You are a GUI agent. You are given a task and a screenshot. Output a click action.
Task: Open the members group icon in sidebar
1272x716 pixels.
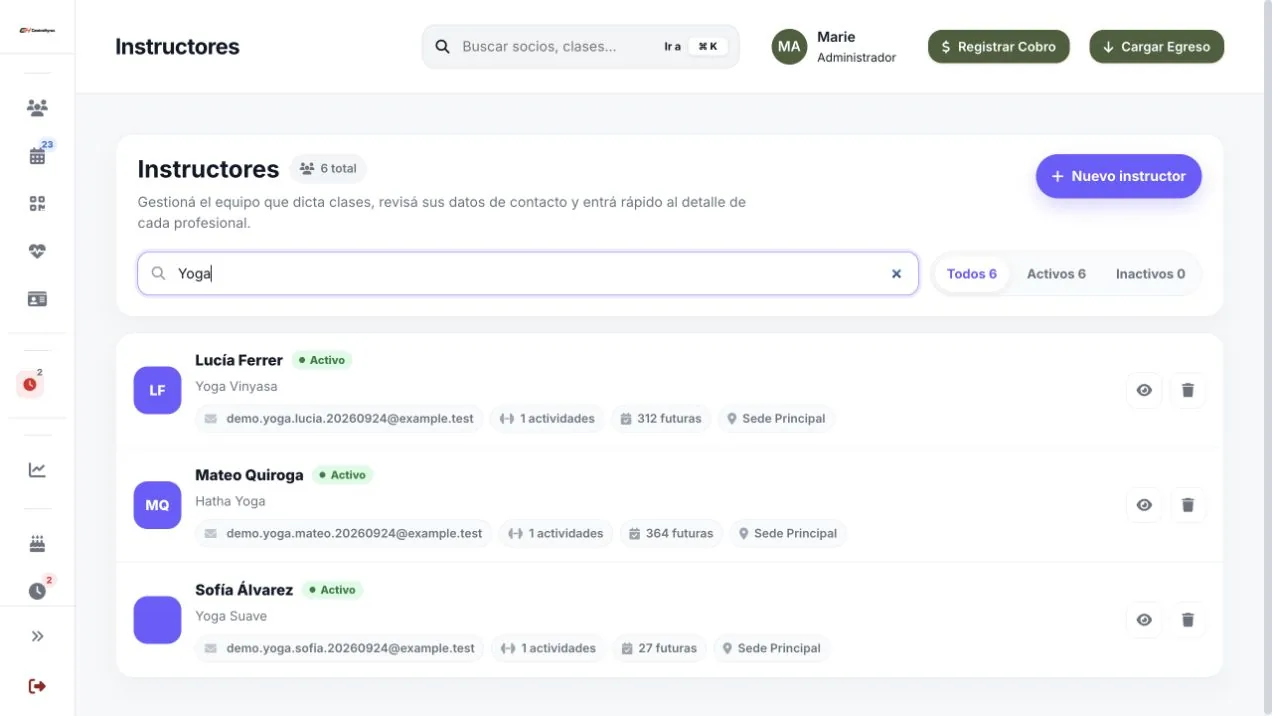pyautogui.click(x=37, y=108)
